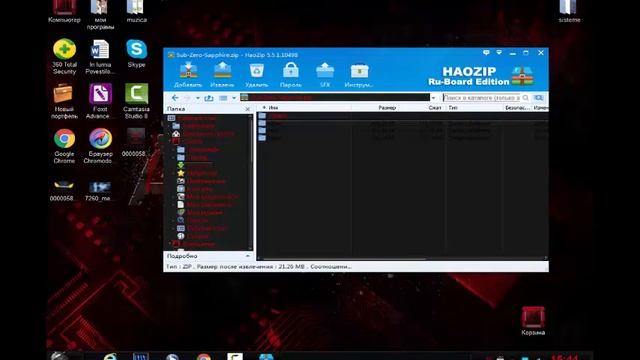Launch the Браузер Chromodo desktop icon
The image size is (640, 360).
pos(100,146)
